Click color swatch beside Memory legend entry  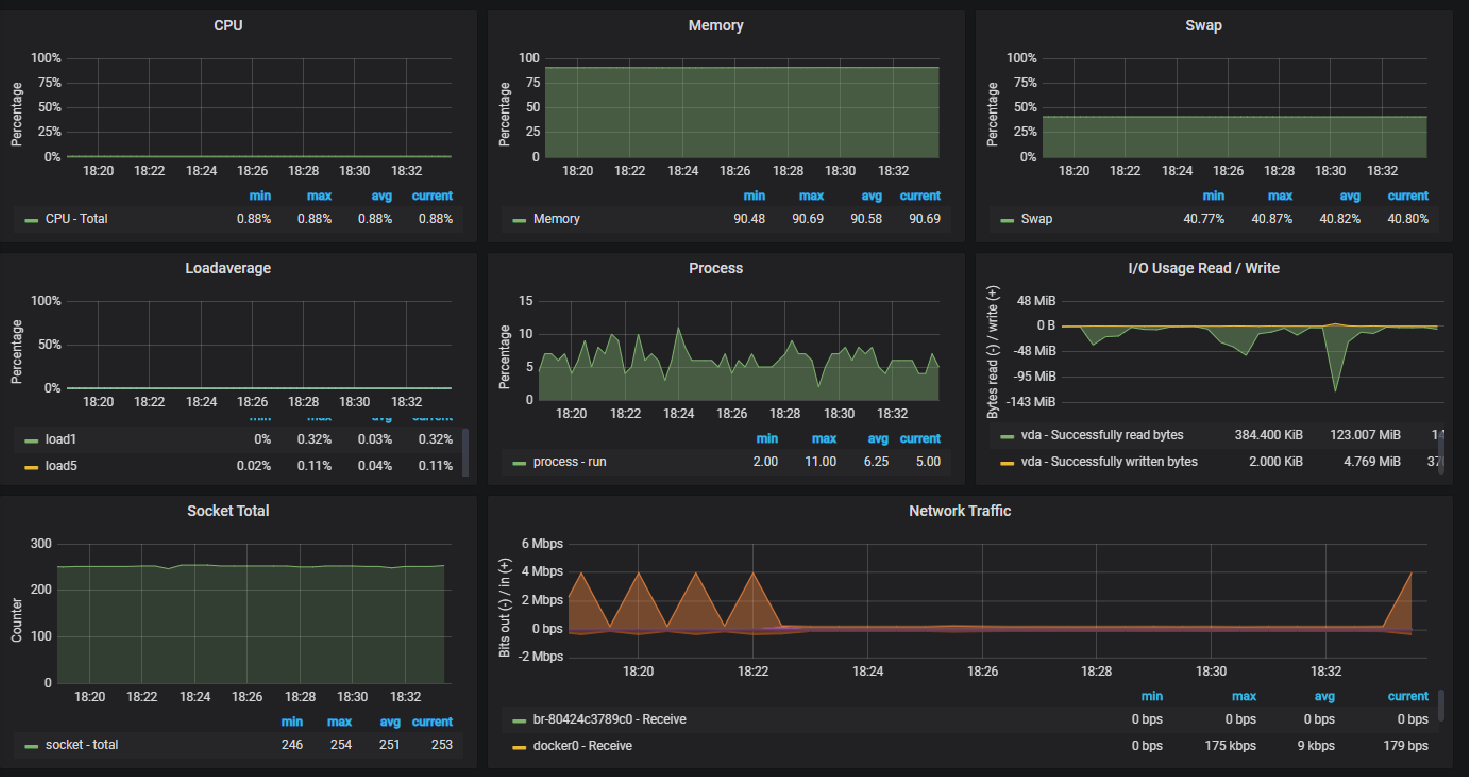pyautogui.click(x=519, y=219)
